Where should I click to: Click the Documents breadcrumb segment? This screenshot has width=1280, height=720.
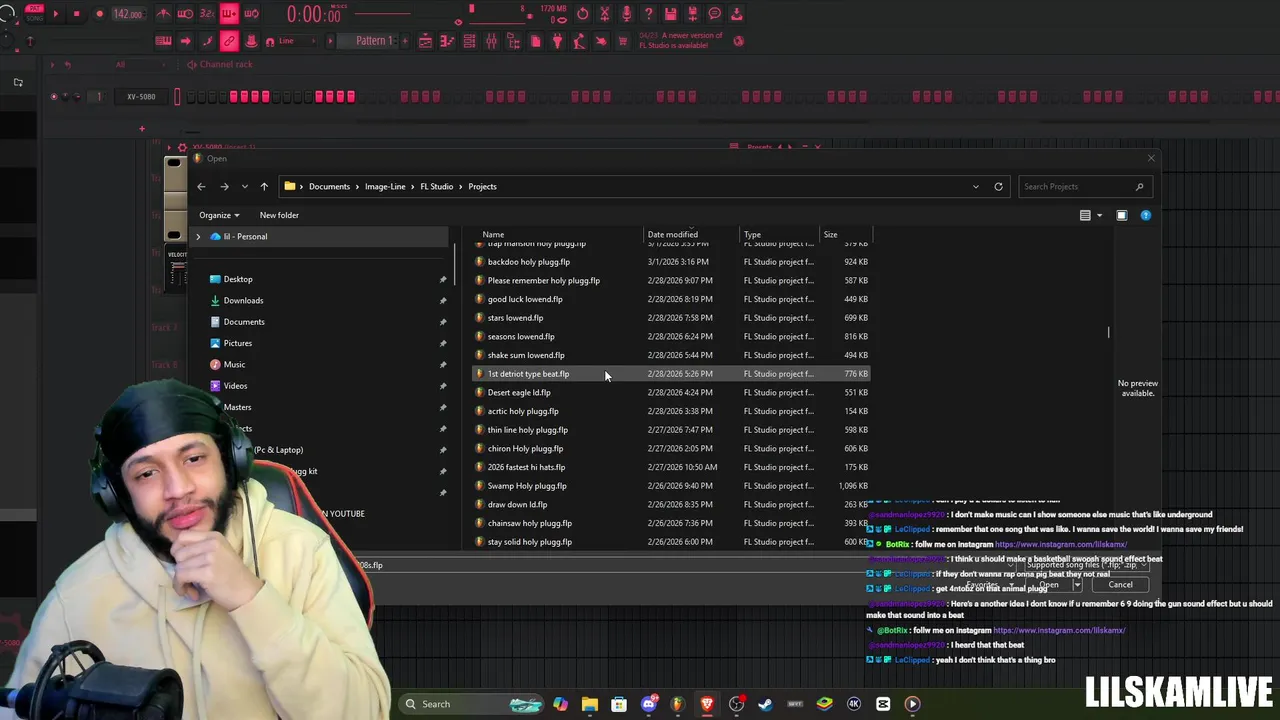[329, 186]
